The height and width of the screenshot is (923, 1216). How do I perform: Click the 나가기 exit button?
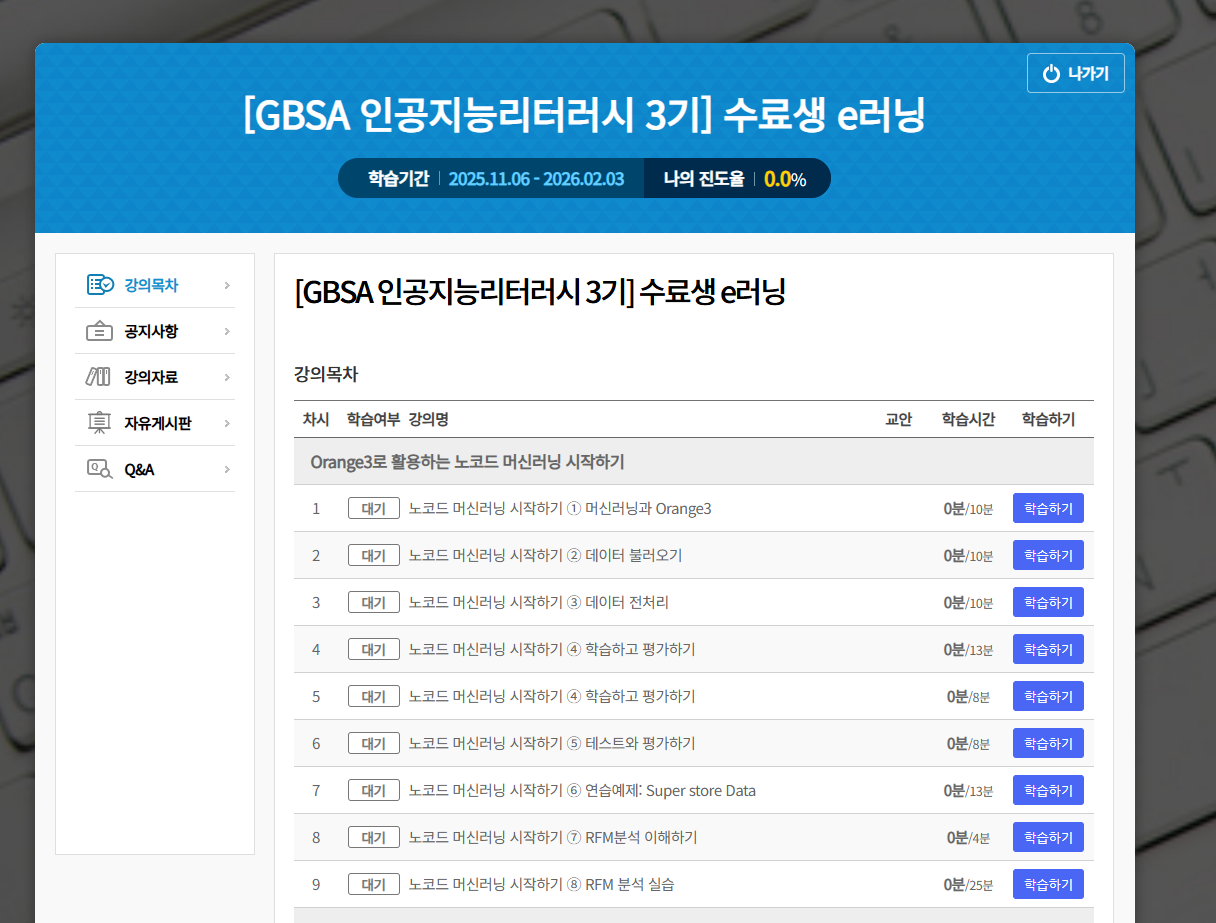(x=1076, y=73)
